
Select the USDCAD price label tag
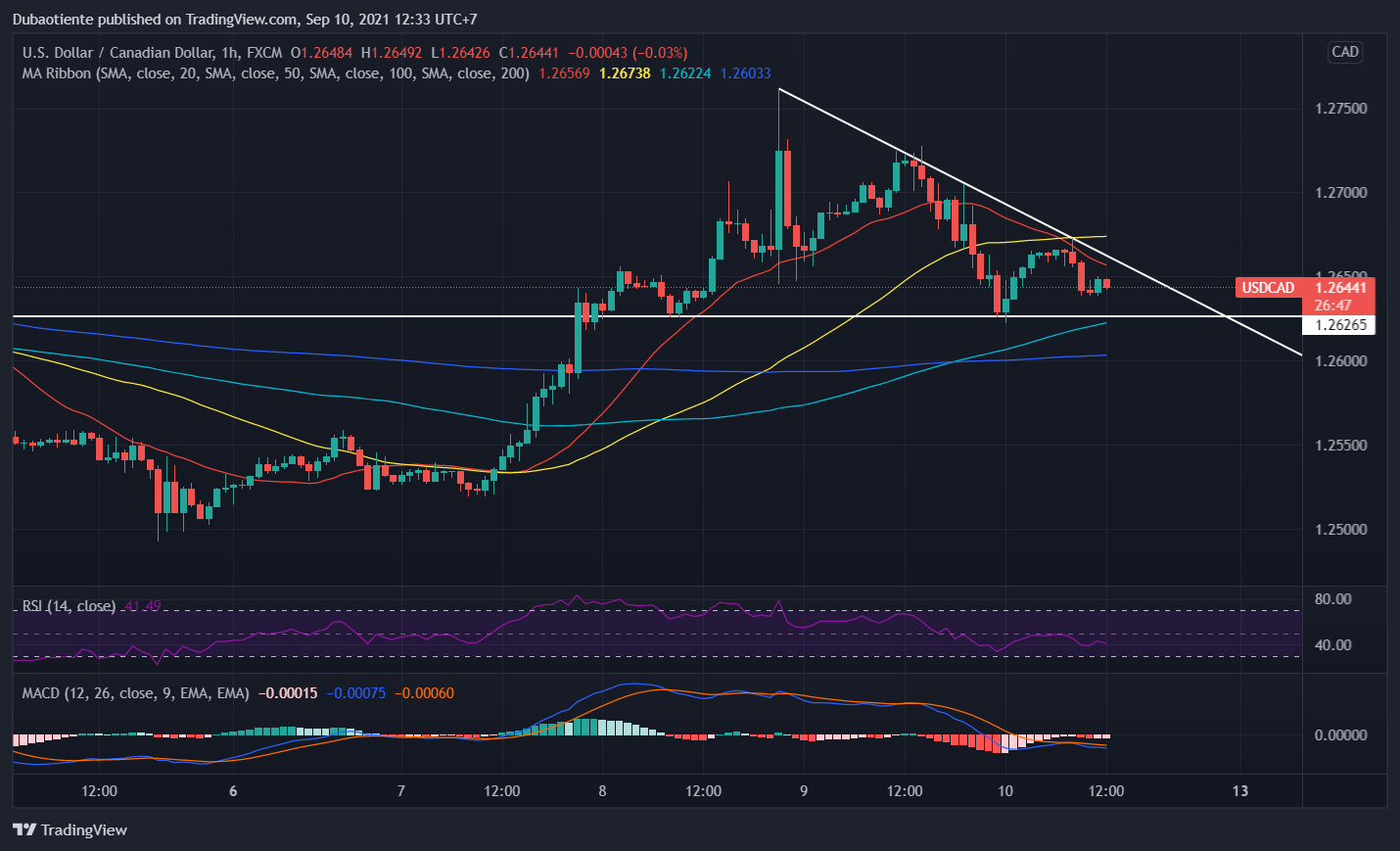coord(1268,287)
